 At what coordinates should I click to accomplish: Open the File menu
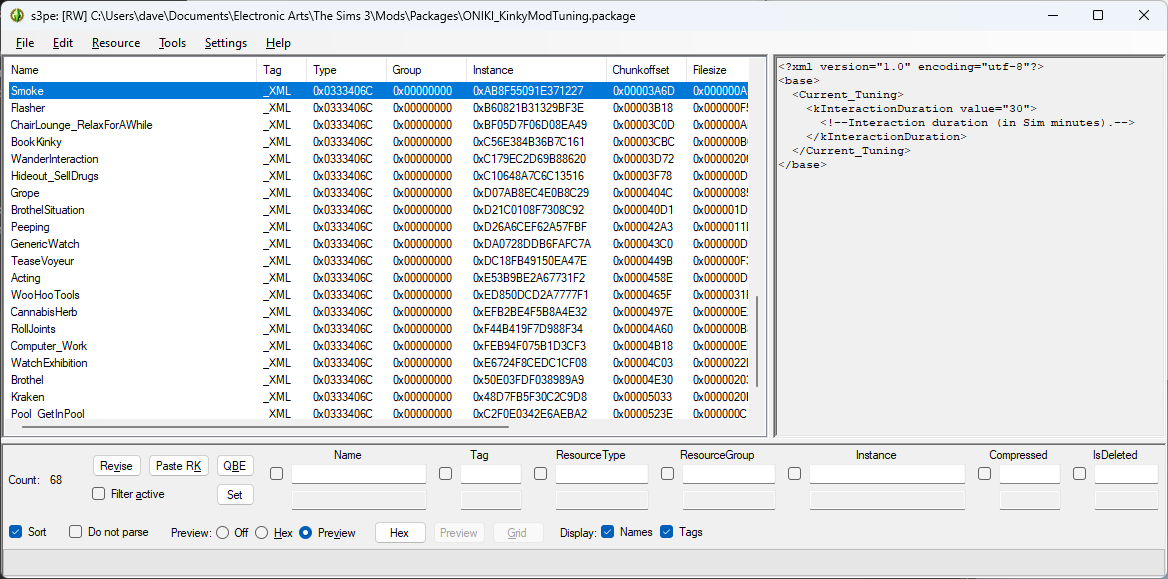(x=25, y=43)
